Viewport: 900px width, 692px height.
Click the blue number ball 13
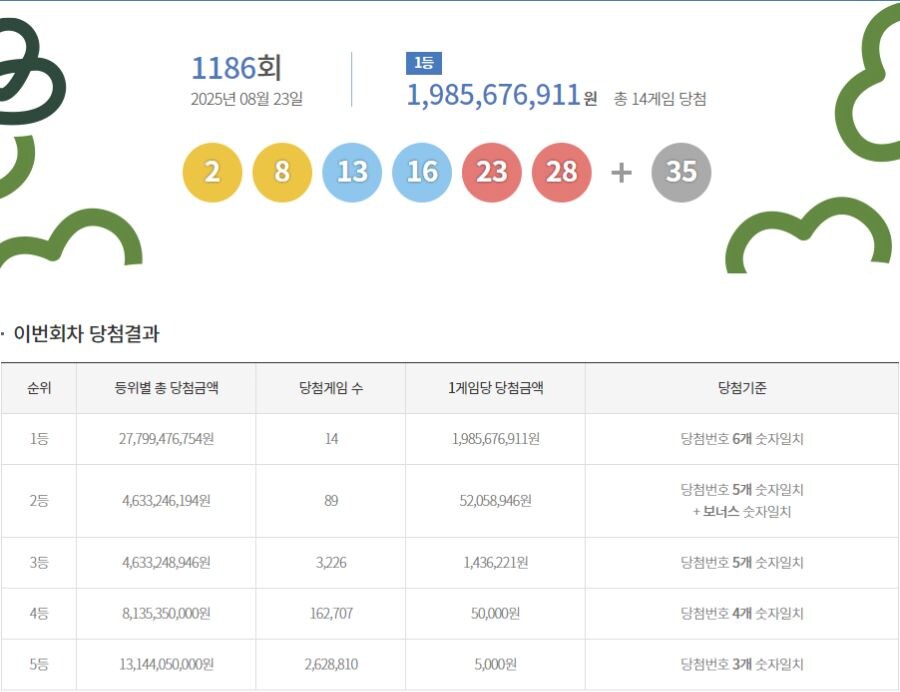[x=351, y=172]
